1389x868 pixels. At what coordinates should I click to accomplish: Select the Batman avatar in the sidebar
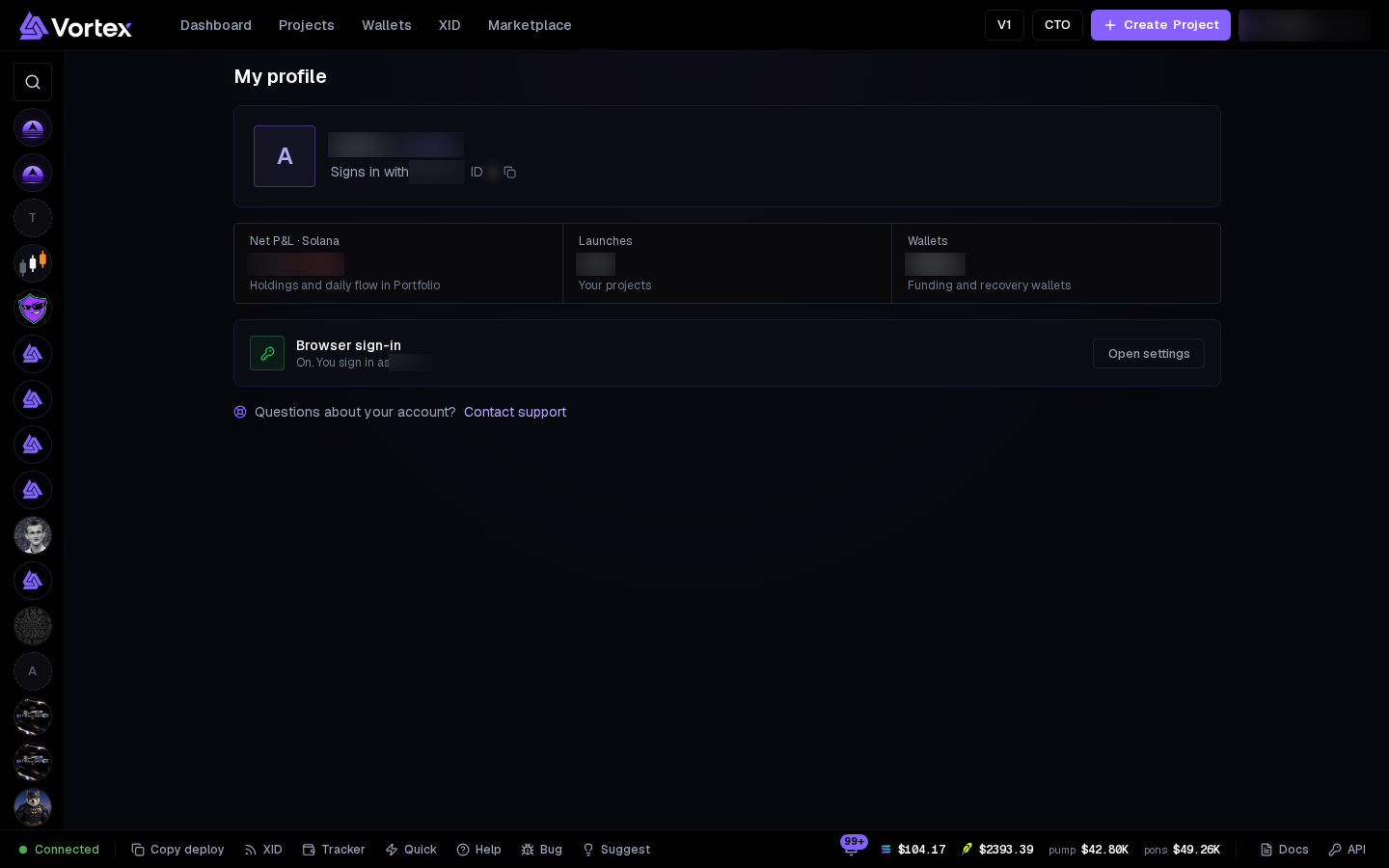33,807
